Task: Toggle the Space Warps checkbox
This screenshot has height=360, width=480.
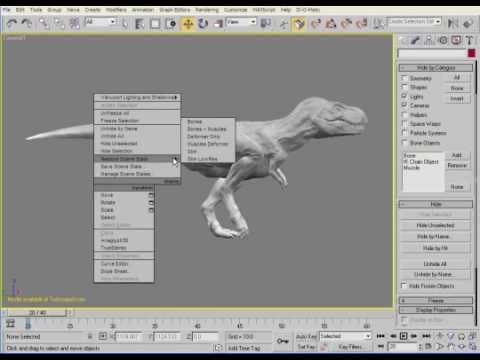Action: pyautogui.click(x=404, y=124)
